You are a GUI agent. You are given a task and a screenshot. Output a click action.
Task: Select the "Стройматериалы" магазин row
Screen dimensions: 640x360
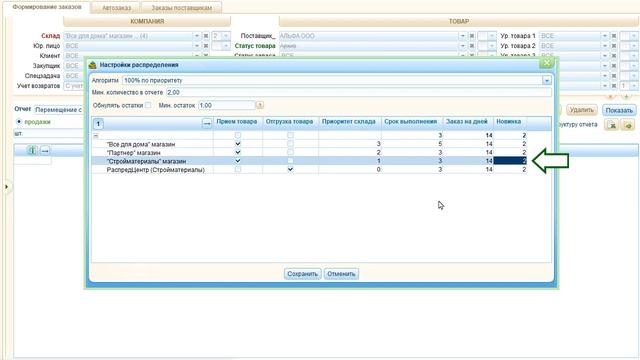point(309,161)
